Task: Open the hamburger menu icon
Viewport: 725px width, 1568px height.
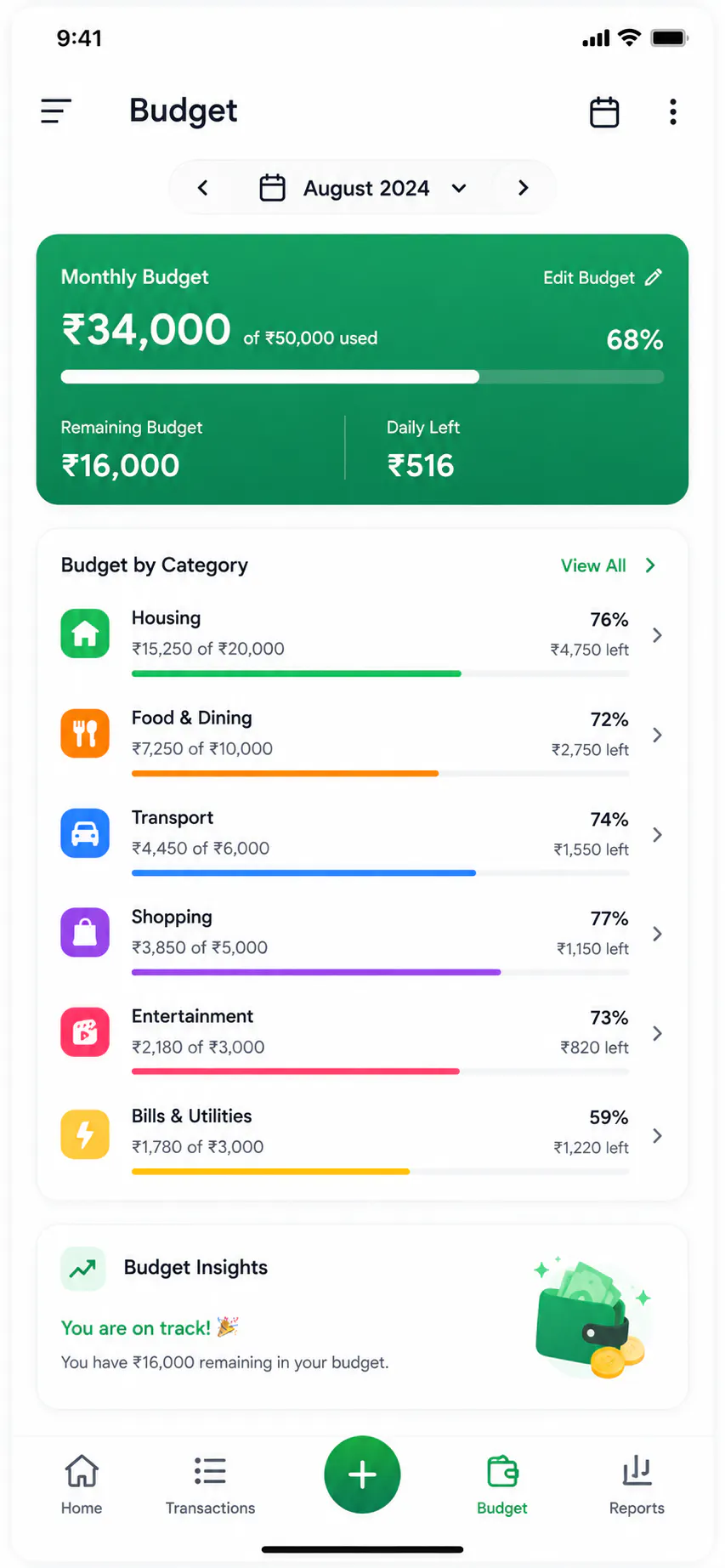Action: pyautogui.click(x=56, y=111)
